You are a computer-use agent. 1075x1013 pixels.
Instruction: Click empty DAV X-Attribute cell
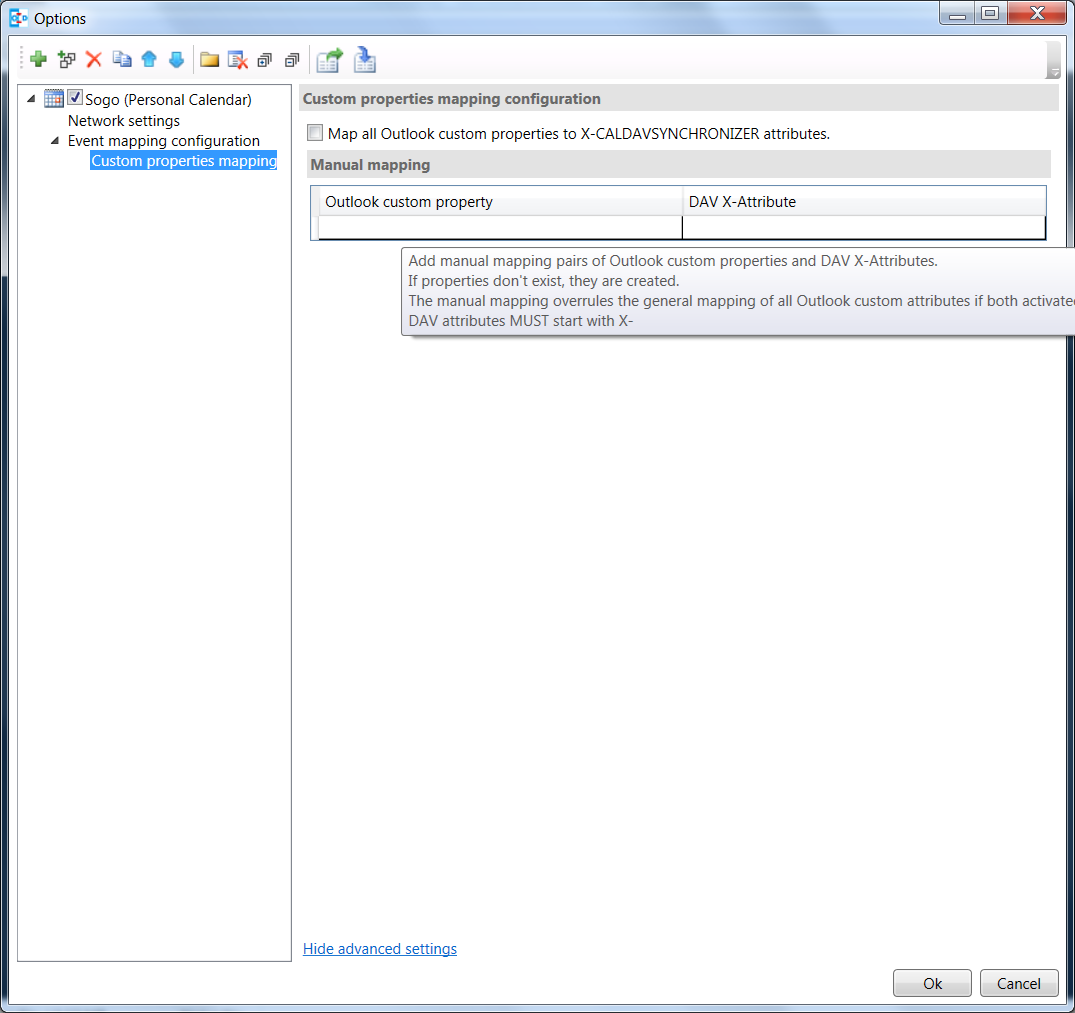click(864, 228)
